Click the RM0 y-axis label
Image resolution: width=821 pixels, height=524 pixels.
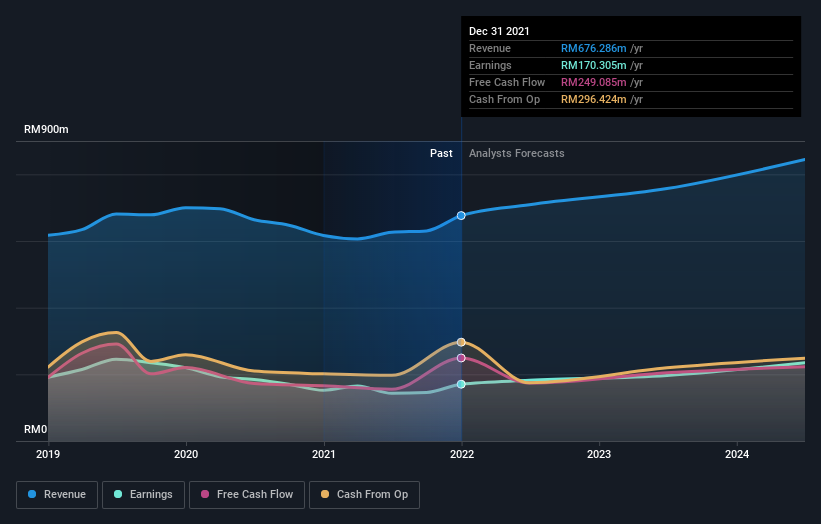[36, 429]
